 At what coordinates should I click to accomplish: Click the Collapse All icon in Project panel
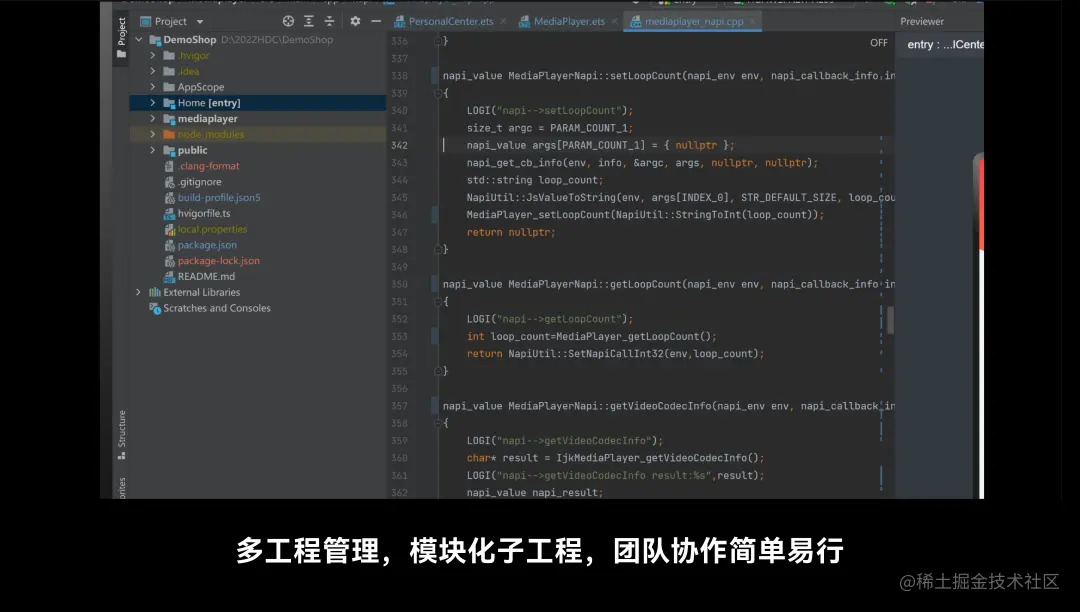[x=329, y=21]
